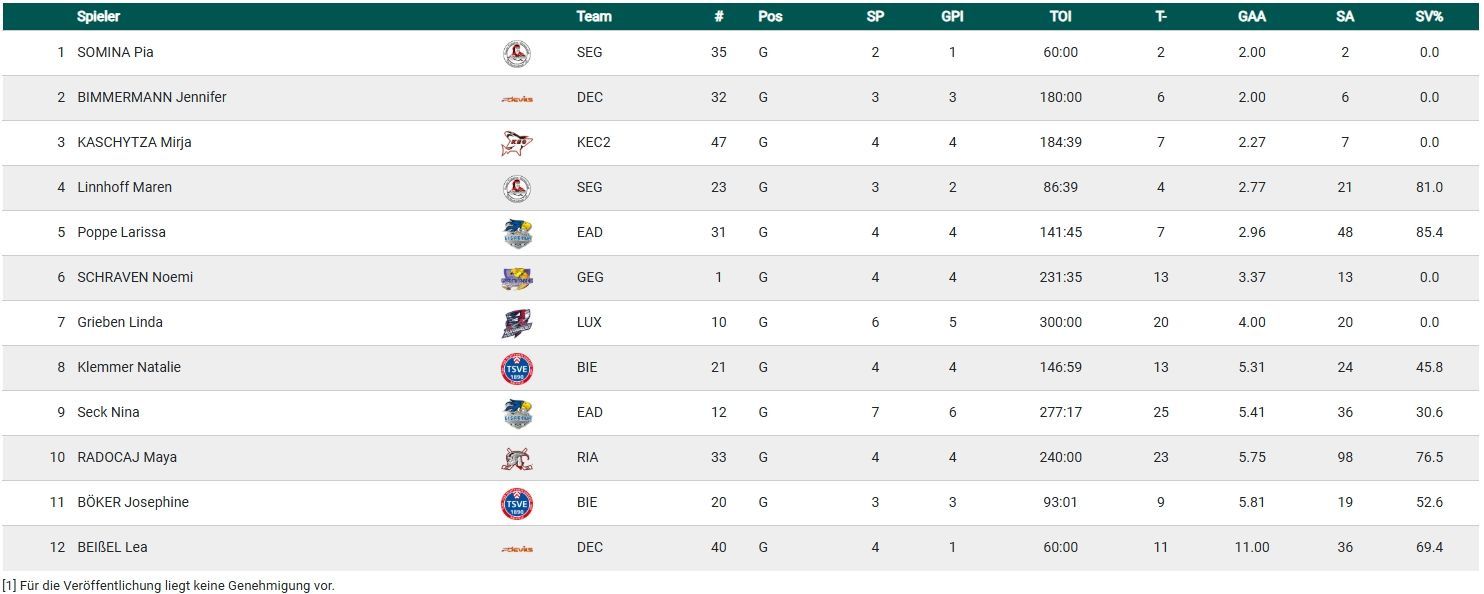This screenshot has width=1484, height=594.
Task: Open player Seck Nina
Action: [108, 412]
